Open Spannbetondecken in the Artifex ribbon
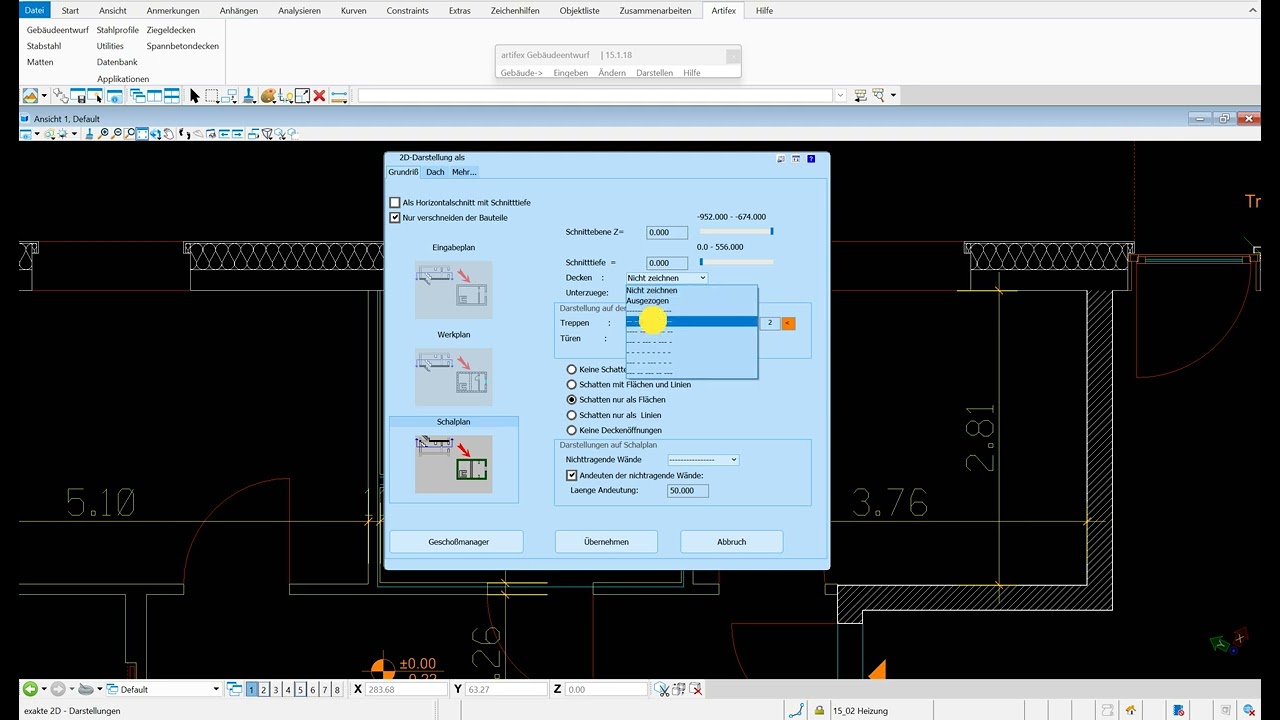Screen dimensions: 1280x720 point(183,46)
